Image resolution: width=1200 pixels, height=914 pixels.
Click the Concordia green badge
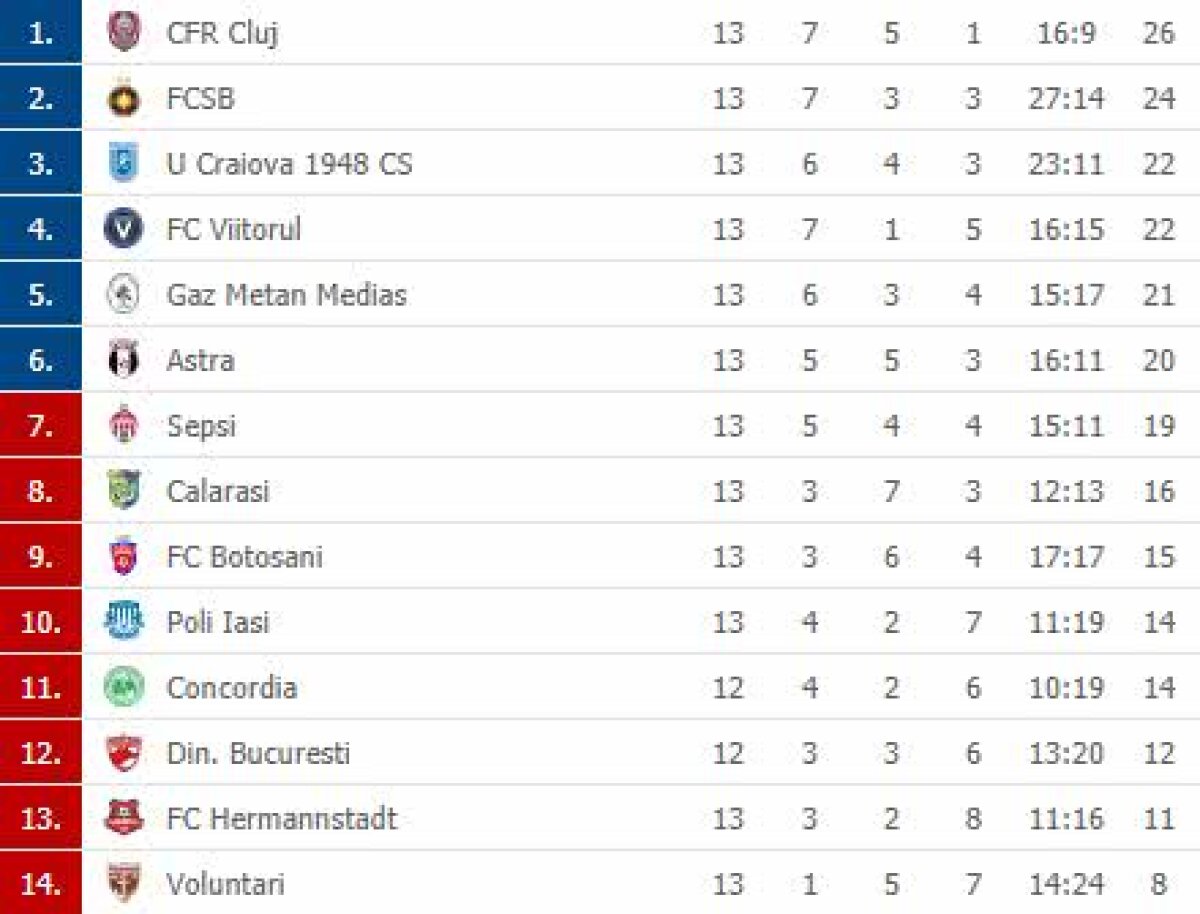tap(123, 688)
